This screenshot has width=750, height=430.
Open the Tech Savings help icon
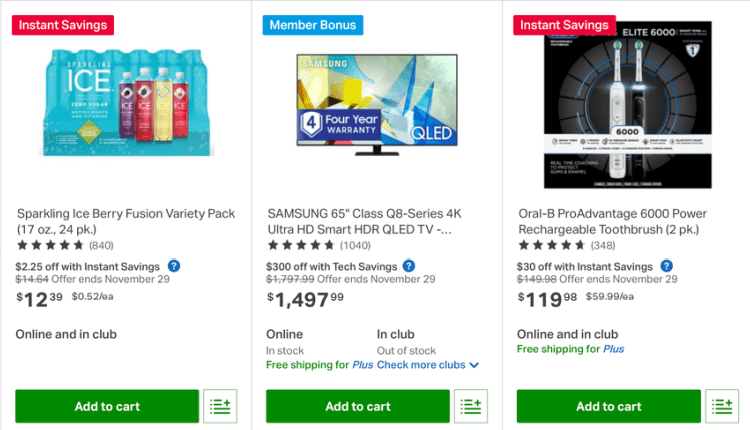coord(408,266)
